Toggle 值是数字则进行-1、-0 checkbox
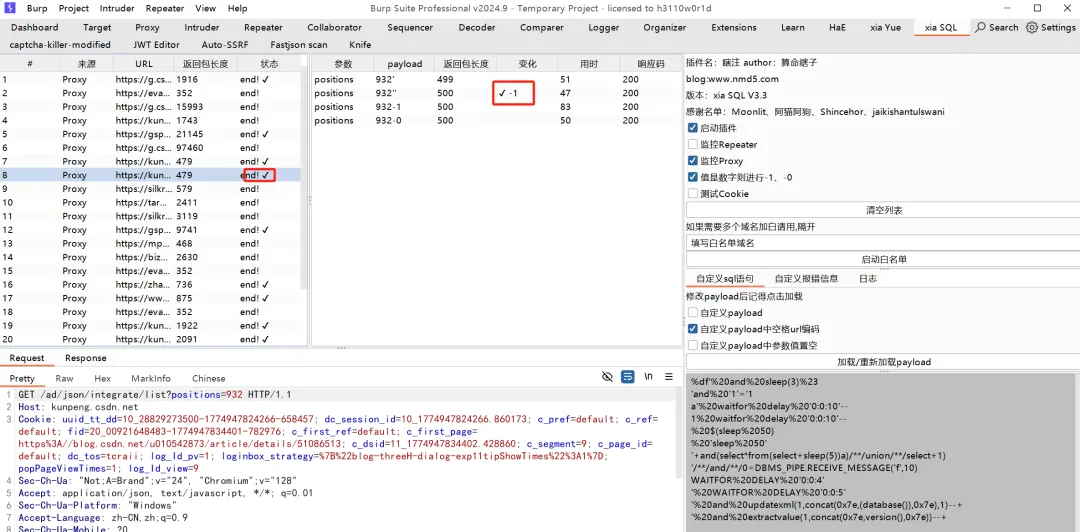Viewport: 1080px width, 532px height. 692,177
